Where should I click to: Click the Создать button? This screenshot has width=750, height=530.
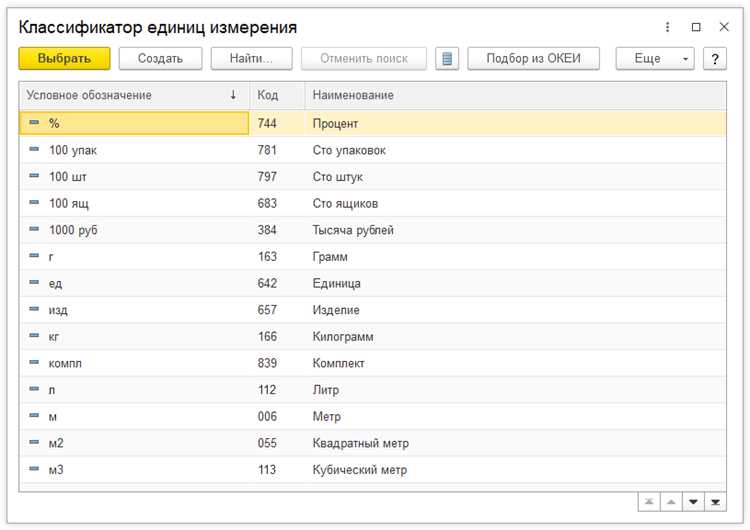coord(160,58)
